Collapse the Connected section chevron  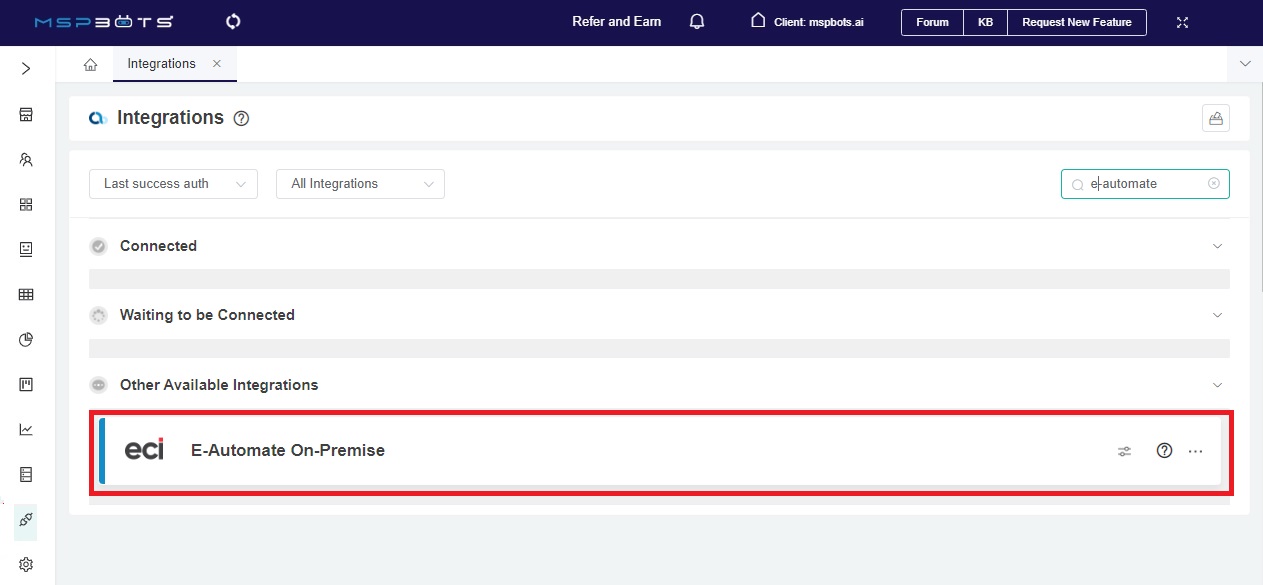click(x=1217, y=246)
